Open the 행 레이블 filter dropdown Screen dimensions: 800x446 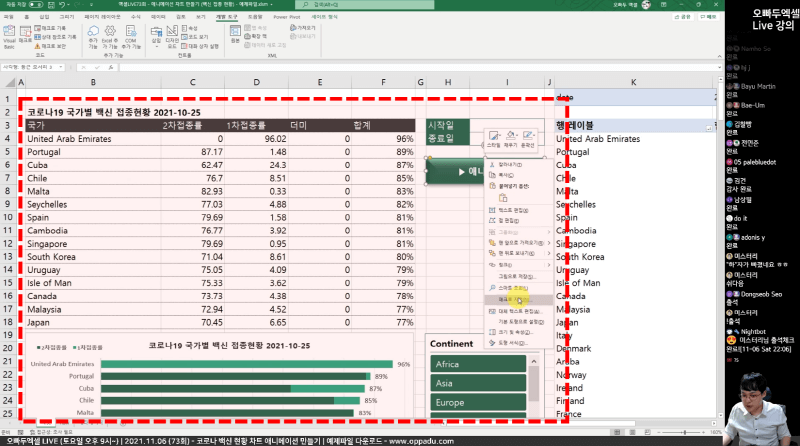click(x=709, y=128)
